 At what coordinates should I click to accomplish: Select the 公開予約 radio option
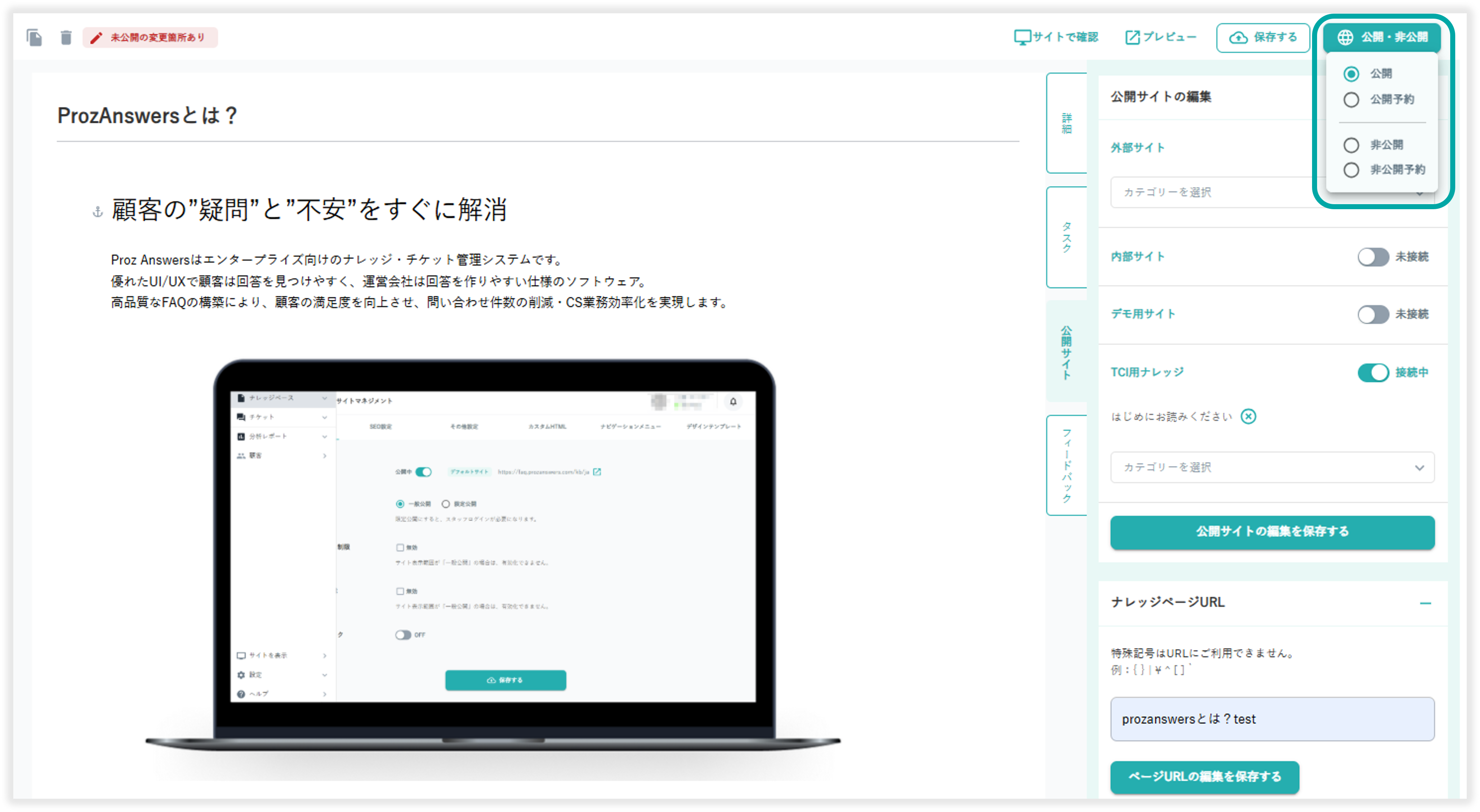[x=1351, y=99]
